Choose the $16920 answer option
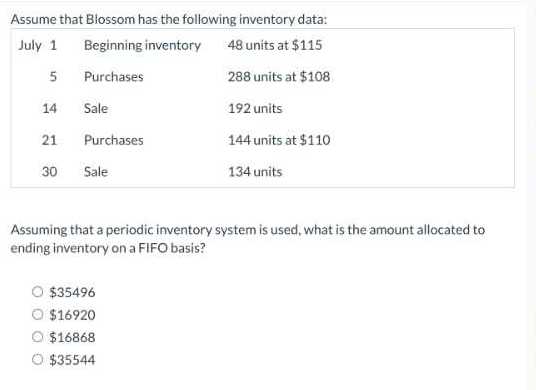 click(x=37, y=314)
